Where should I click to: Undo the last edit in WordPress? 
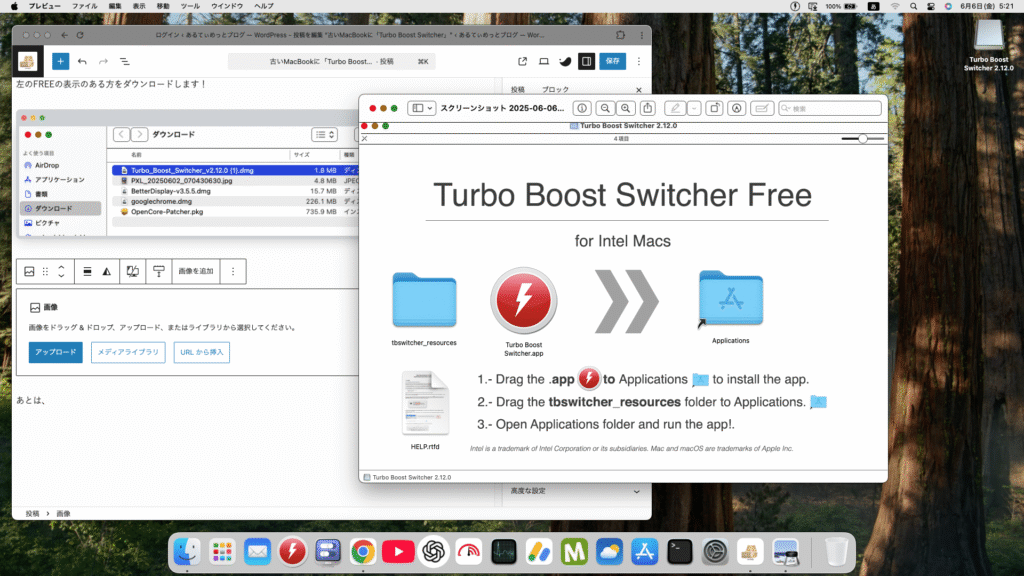tap(82, 61)
